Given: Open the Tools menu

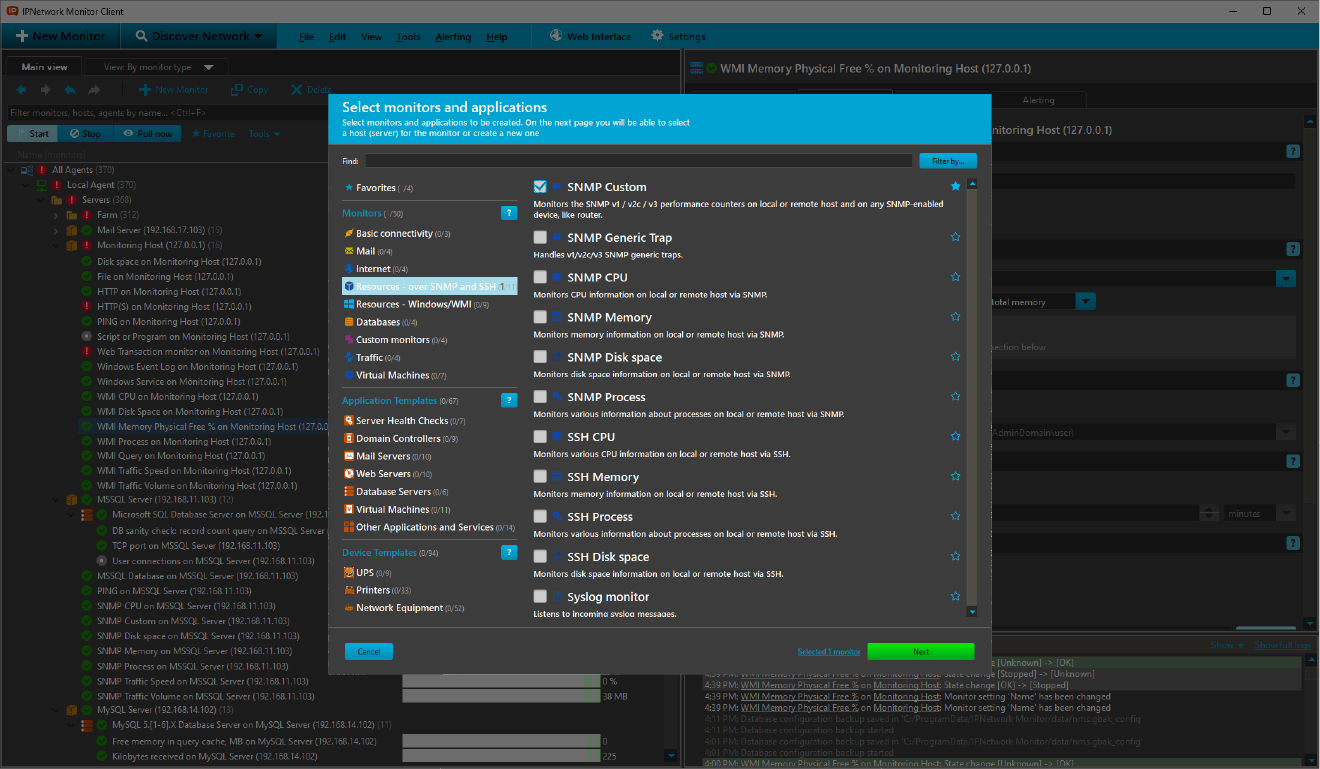Looking at the screenshot, I should point(408,37).
